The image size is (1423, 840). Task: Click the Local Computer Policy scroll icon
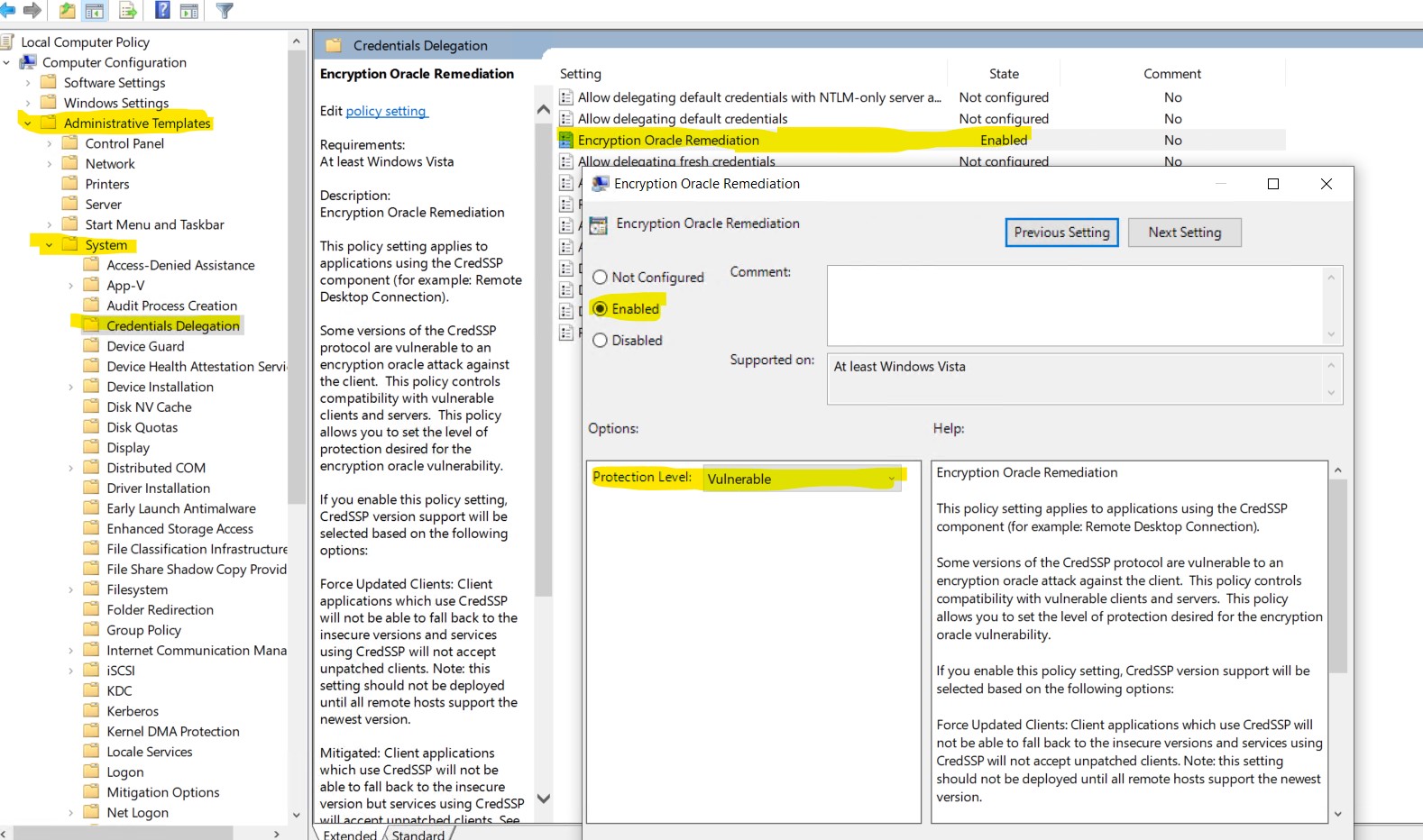point(7,41)
